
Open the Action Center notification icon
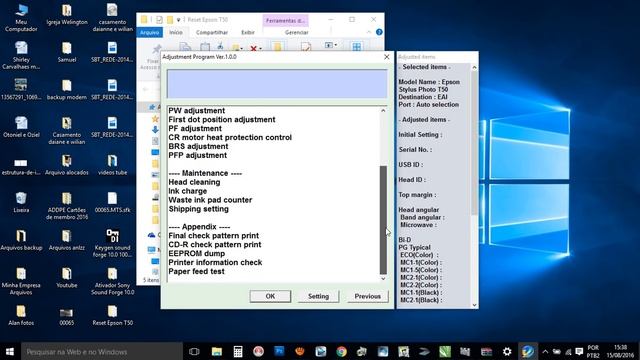(x=579, y=351)
